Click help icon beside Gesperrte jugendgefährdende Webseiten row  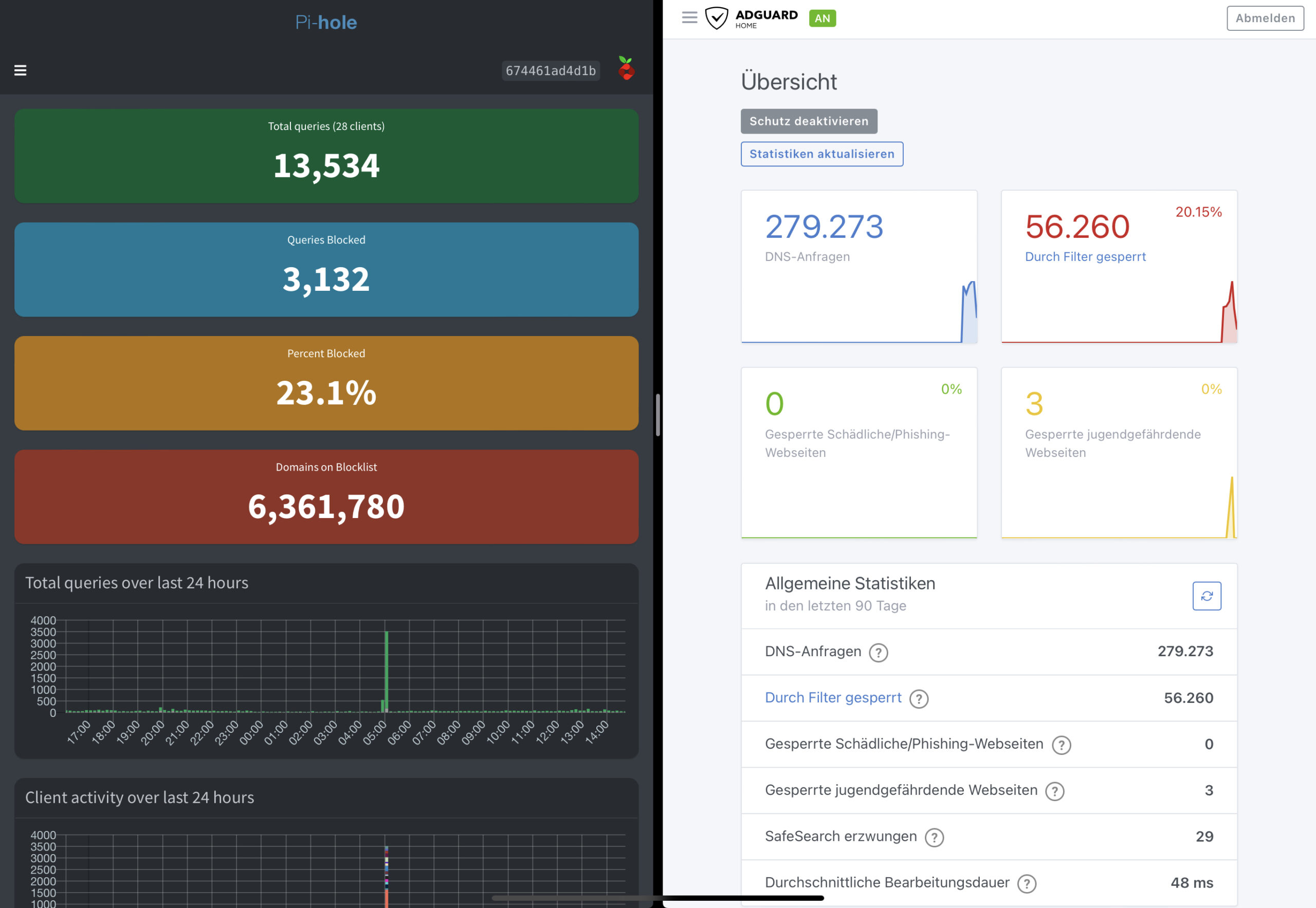click(x=1055, y=791)
